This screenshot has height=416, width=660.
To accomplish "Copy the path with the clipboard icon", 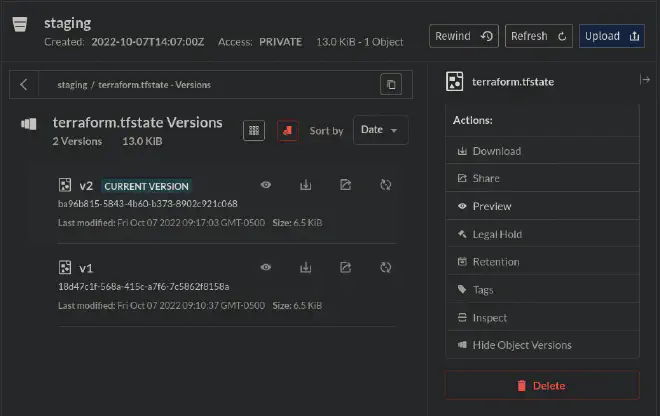I will tap(391, 85).
